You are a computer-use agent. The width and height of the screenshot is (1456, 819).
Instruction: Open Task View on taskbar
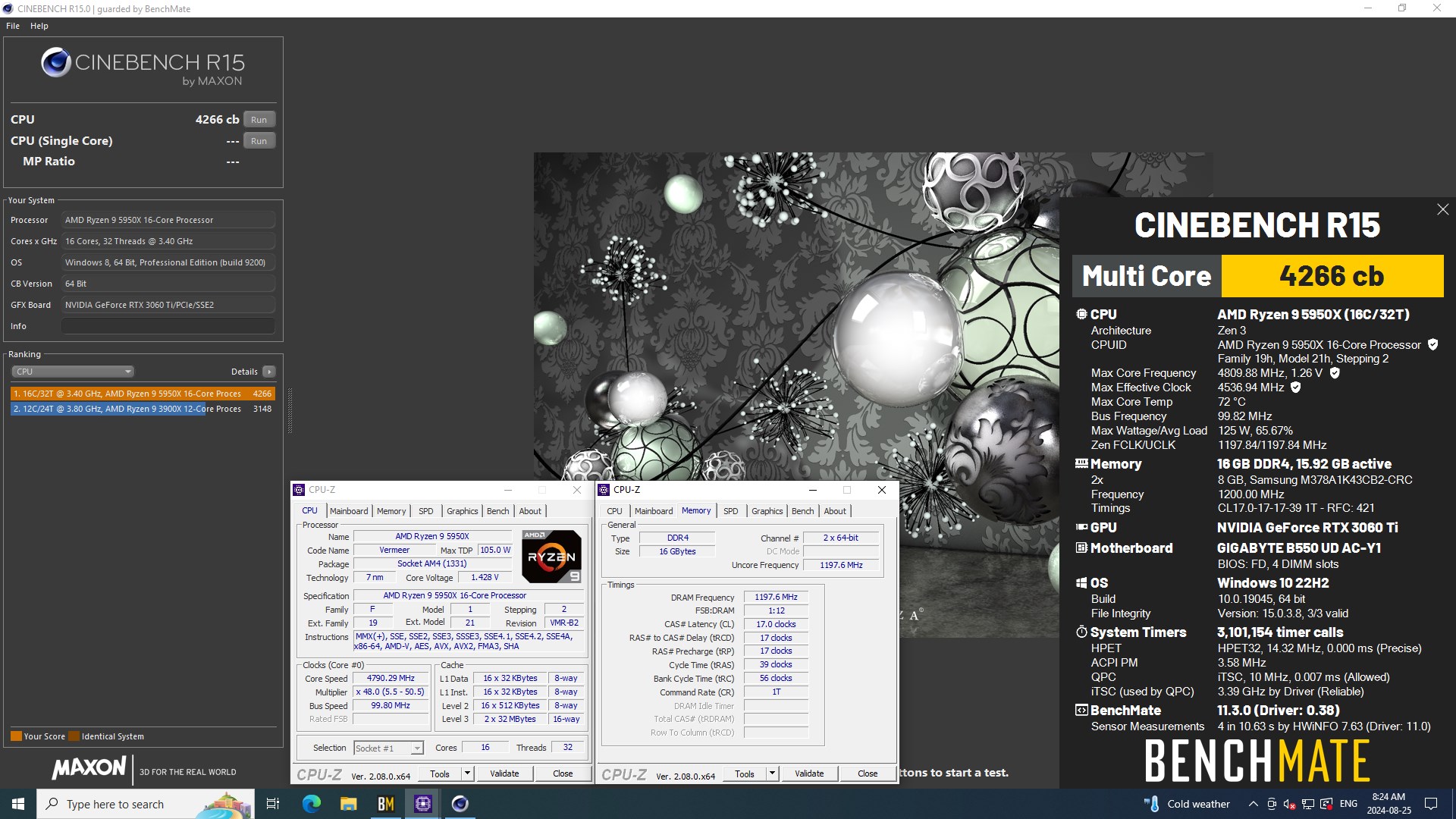pyautogui.click(x=273, y=804)
